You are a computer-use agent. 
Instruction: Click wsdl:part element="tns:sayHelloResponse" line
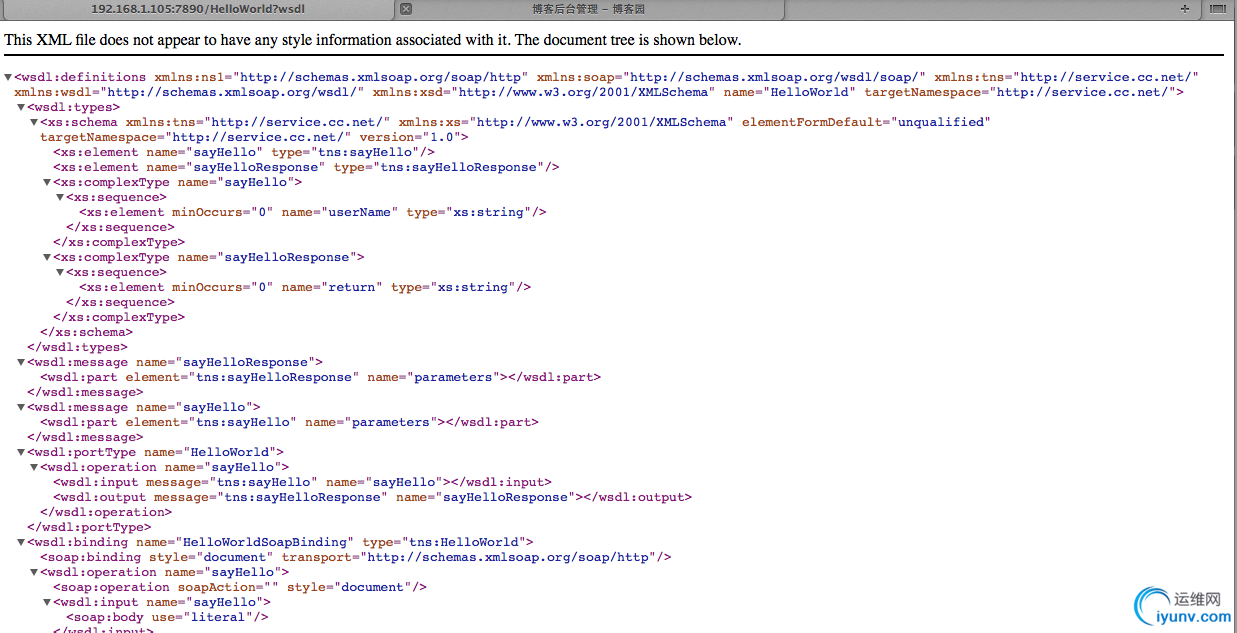320,377
